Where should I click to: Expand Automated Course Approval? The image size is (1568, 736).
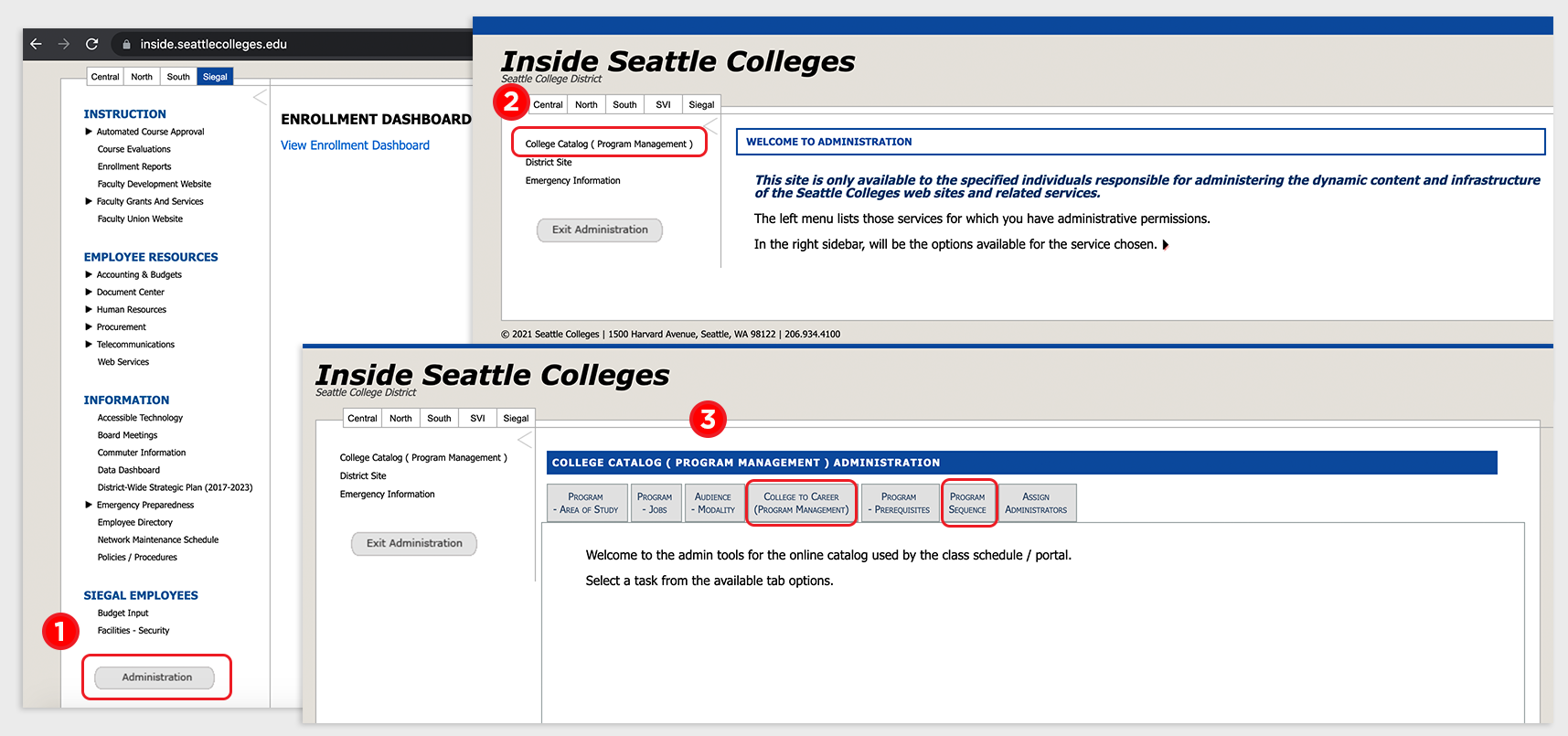[x=89, y=132]
